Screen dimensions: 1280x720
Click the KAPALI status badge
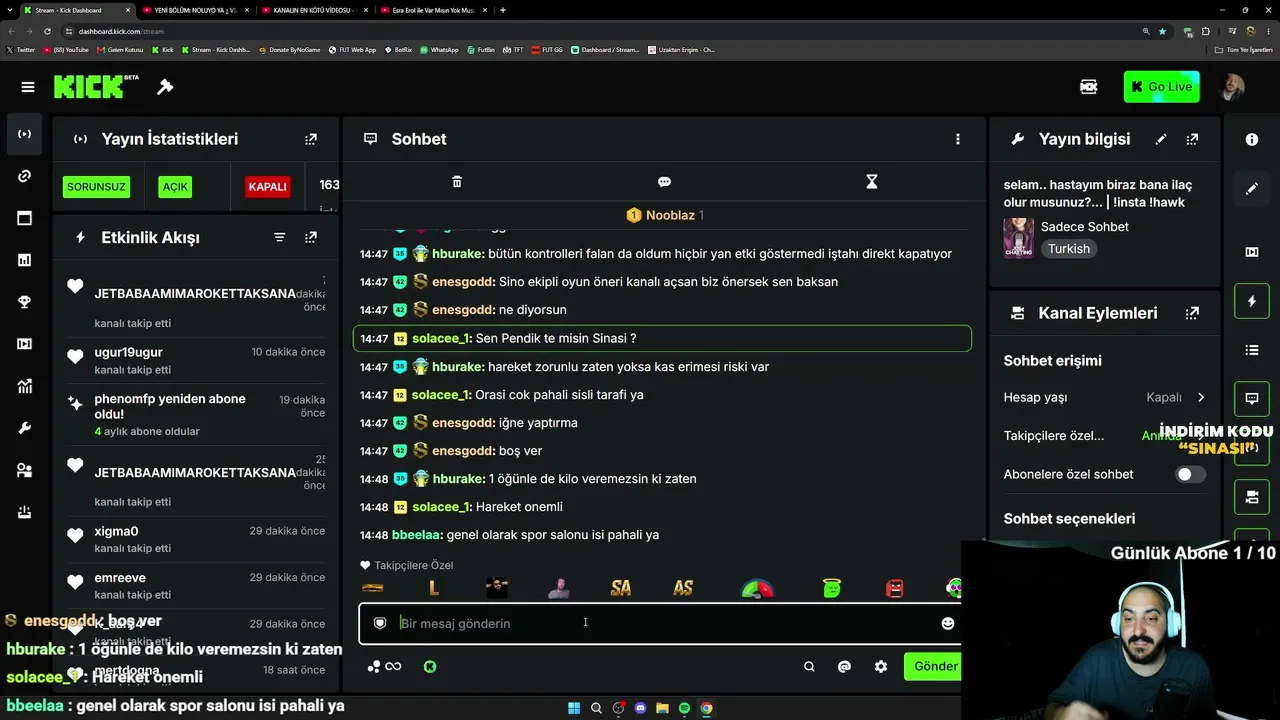pos(267,186)
